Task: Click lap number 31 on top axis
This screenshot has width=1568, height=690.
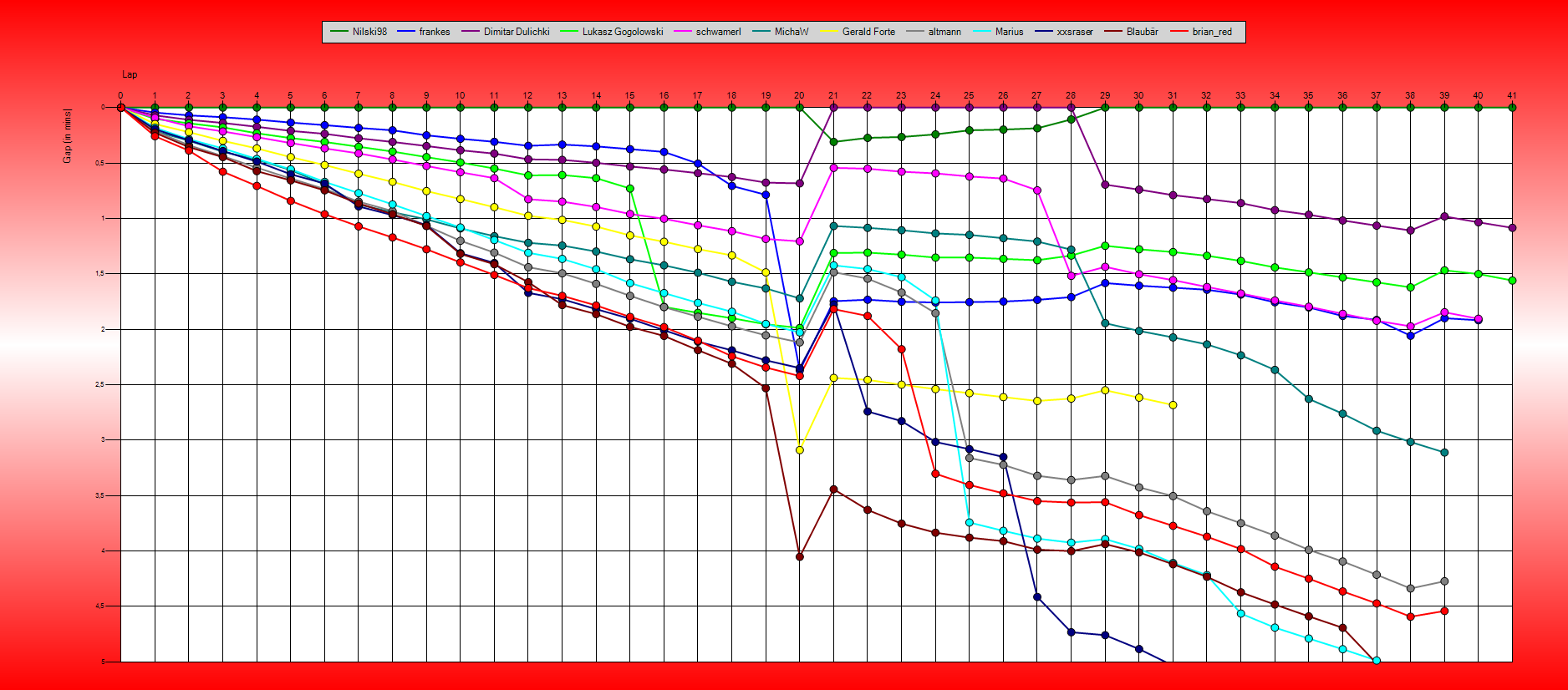Action: tap(1173, 95)
